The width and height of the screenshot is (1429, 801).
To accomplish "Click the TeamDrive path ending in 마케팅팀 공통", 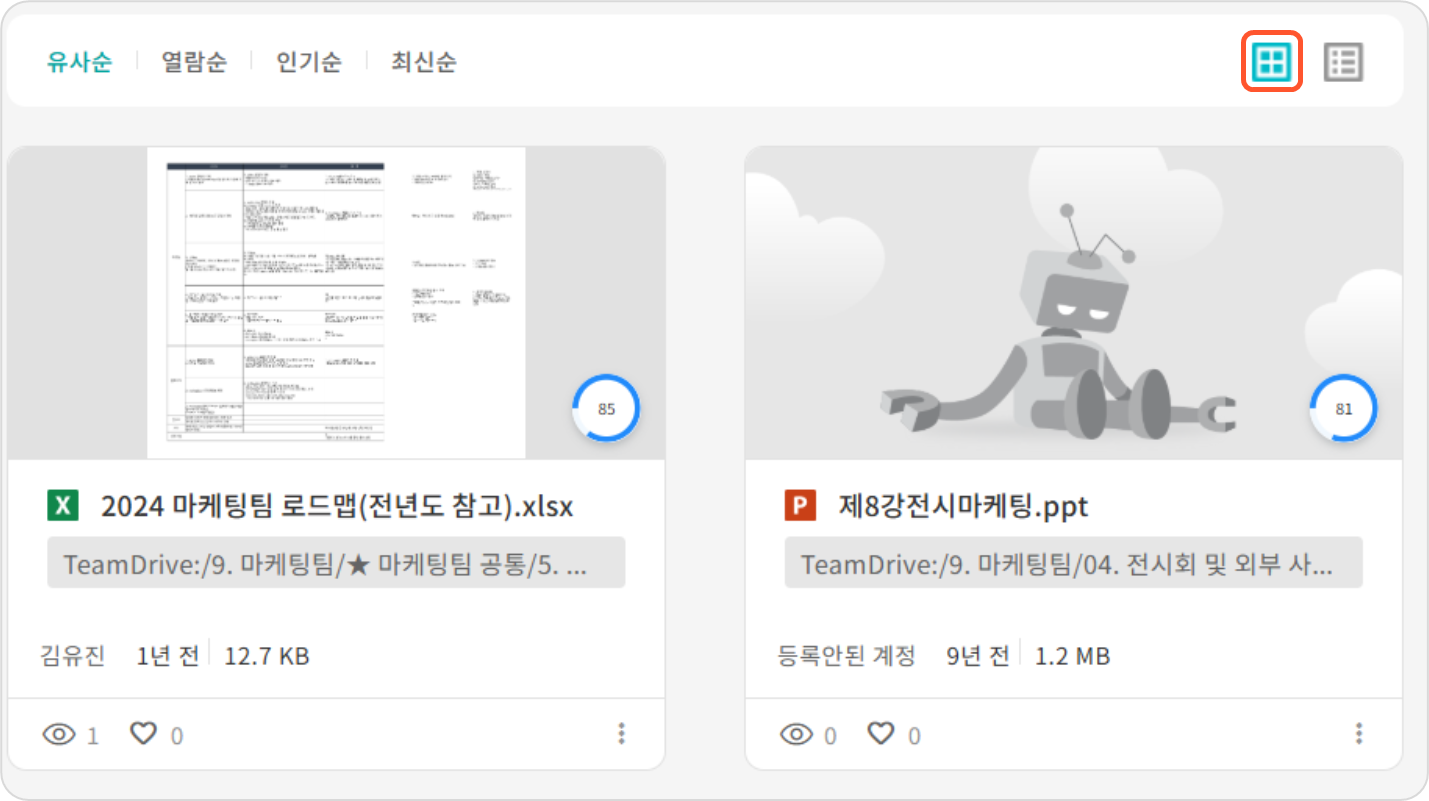I will point(336,563).
